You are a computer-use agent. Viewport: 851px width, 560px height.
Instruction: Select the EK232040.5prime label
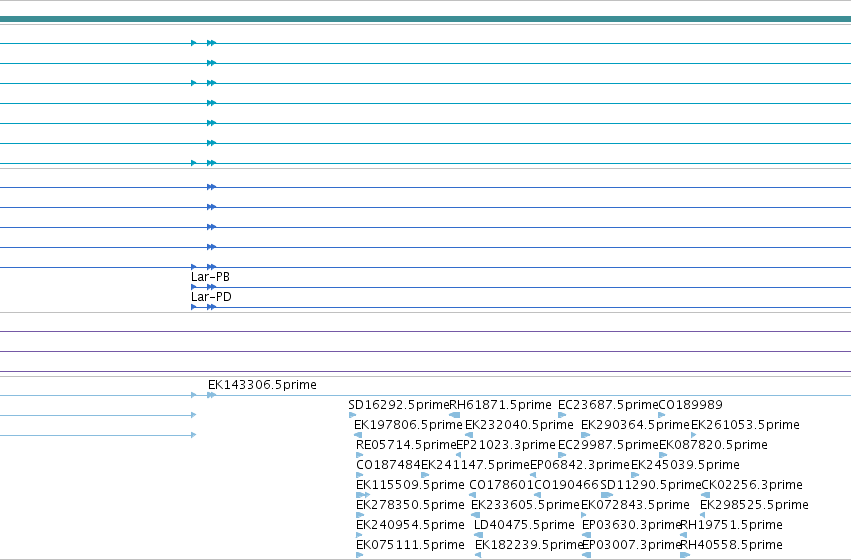tap(519, 425)
